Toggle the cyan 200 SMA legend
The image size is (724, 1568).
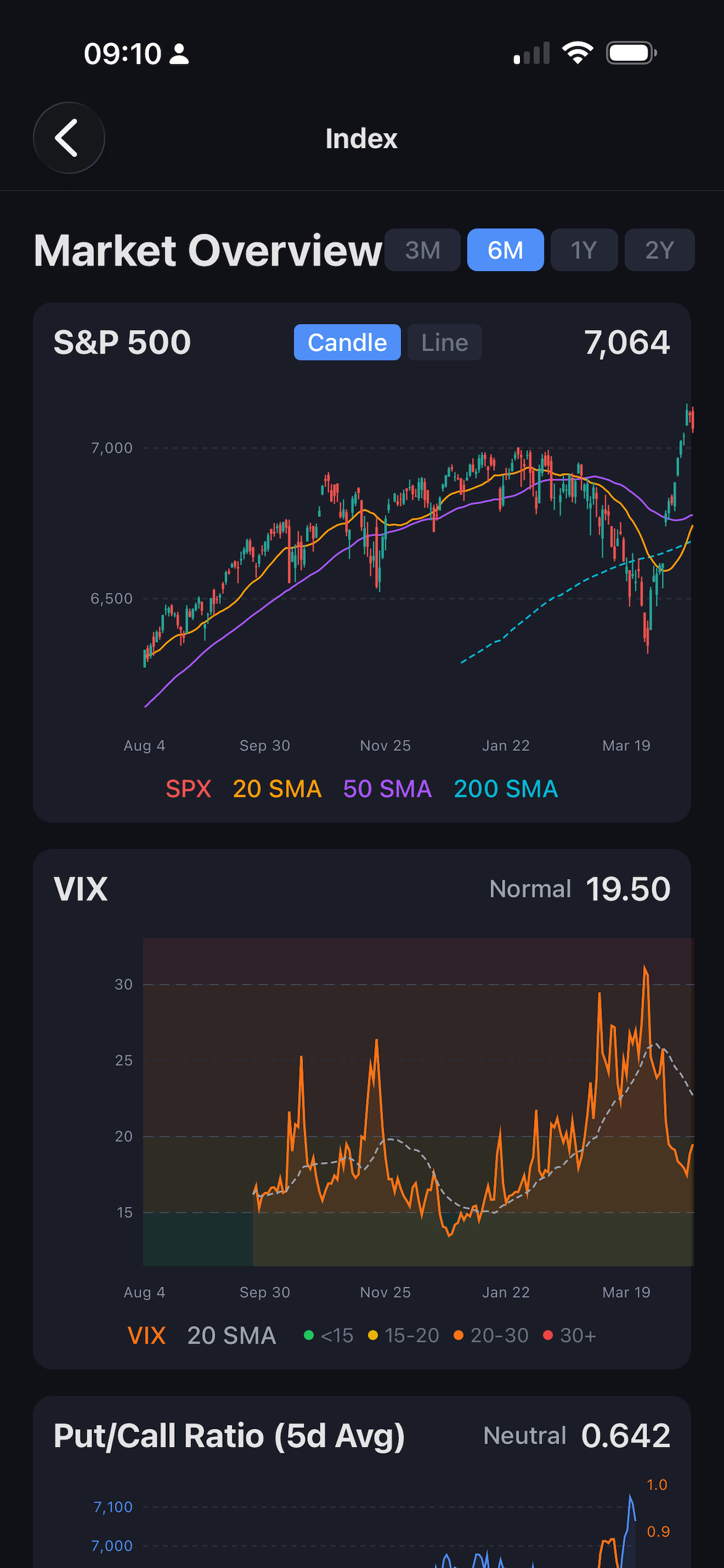tap(505, 789)
